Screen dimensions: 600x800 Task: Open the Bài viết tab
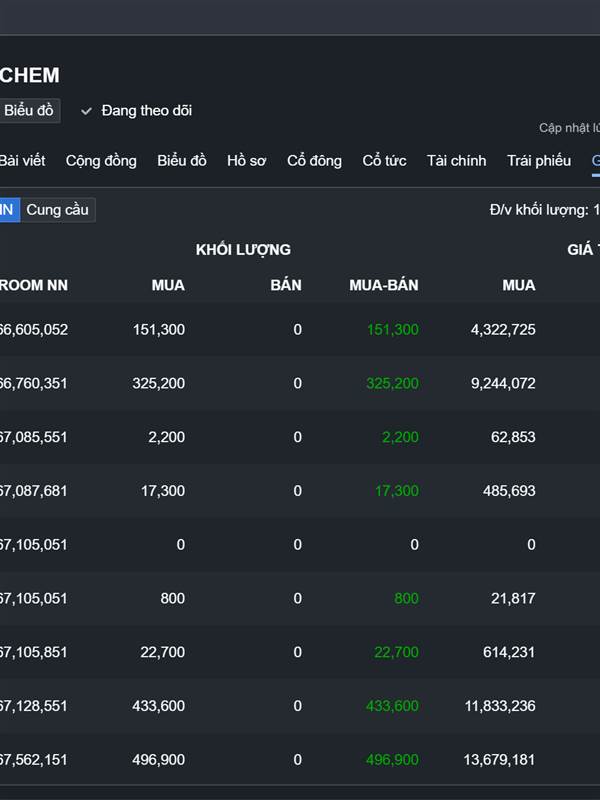coord(22,161)
